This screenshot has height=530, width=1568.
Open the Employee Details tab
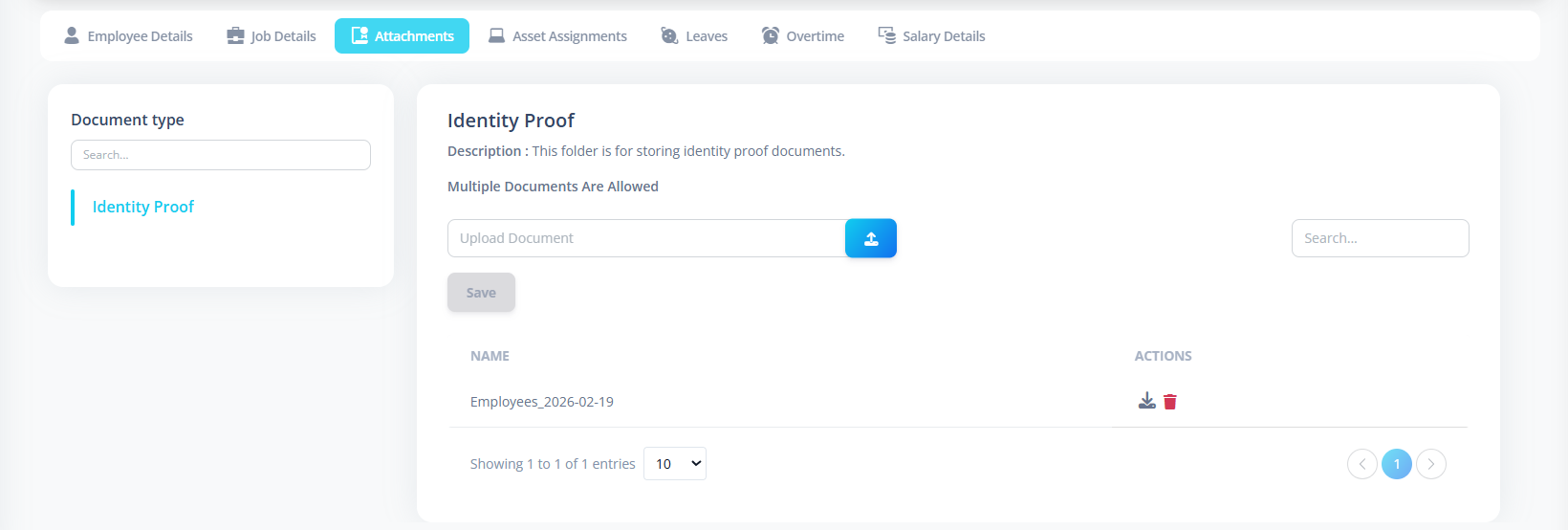click(128, 36)
